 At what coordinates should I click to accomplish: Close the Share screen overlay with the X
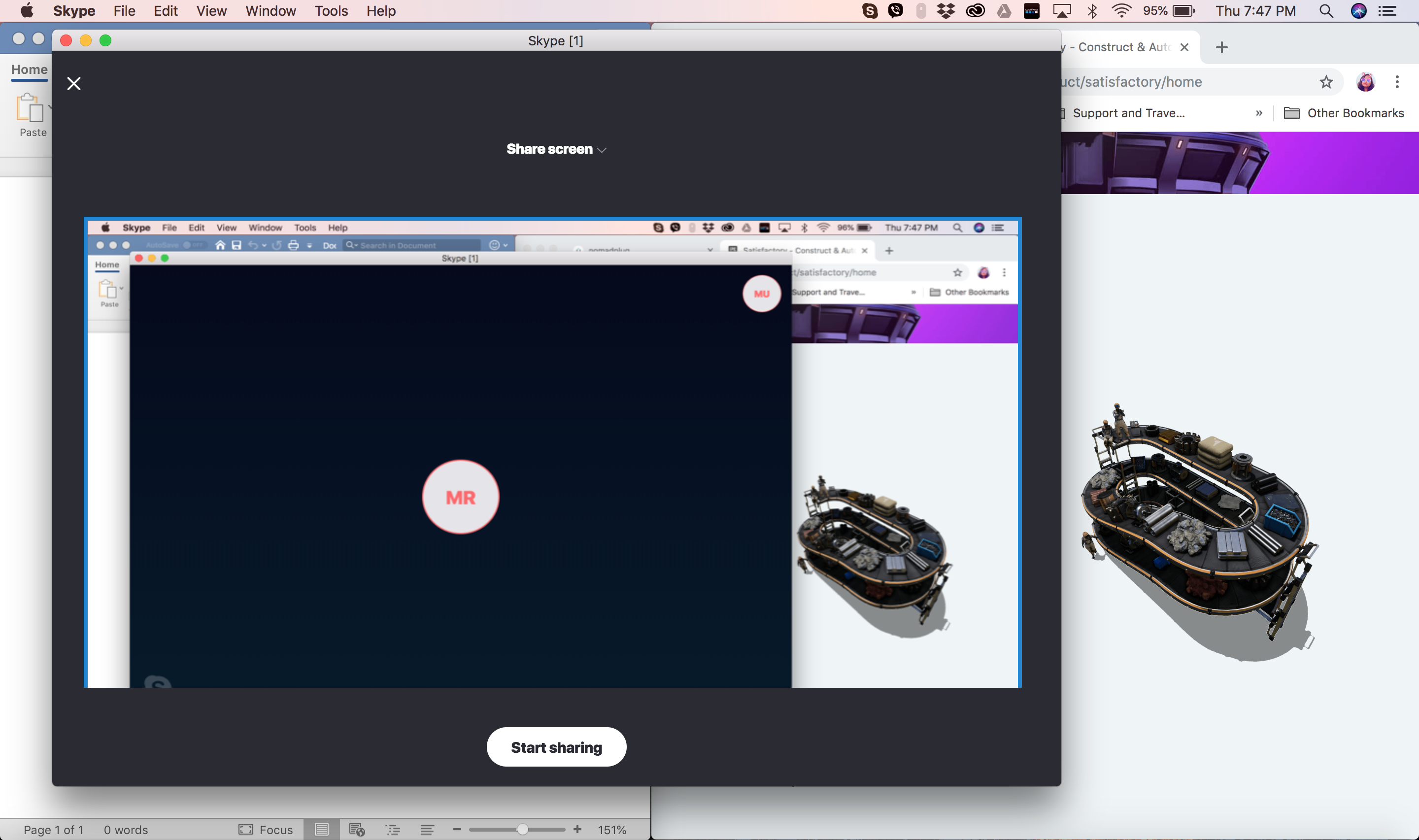pos(73,84)
